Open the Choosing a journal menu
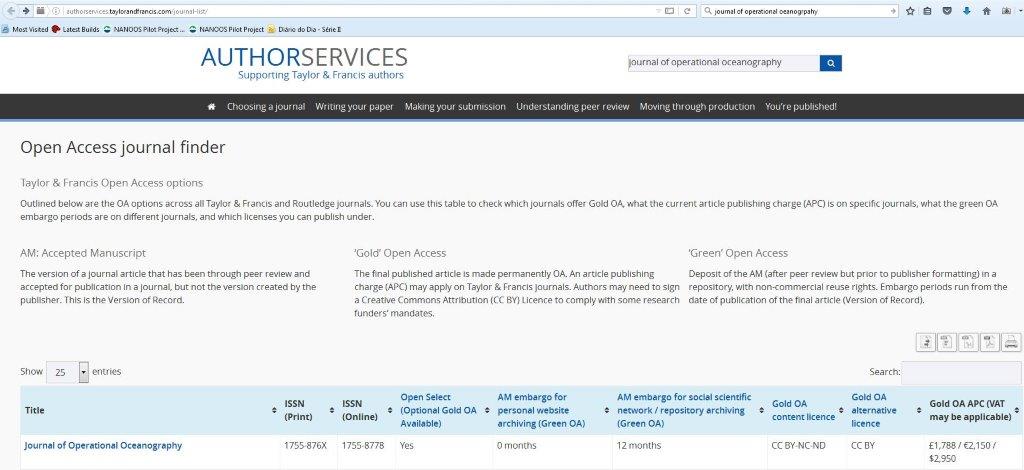This screenshot has height=470, width=1024. point(266,107)
